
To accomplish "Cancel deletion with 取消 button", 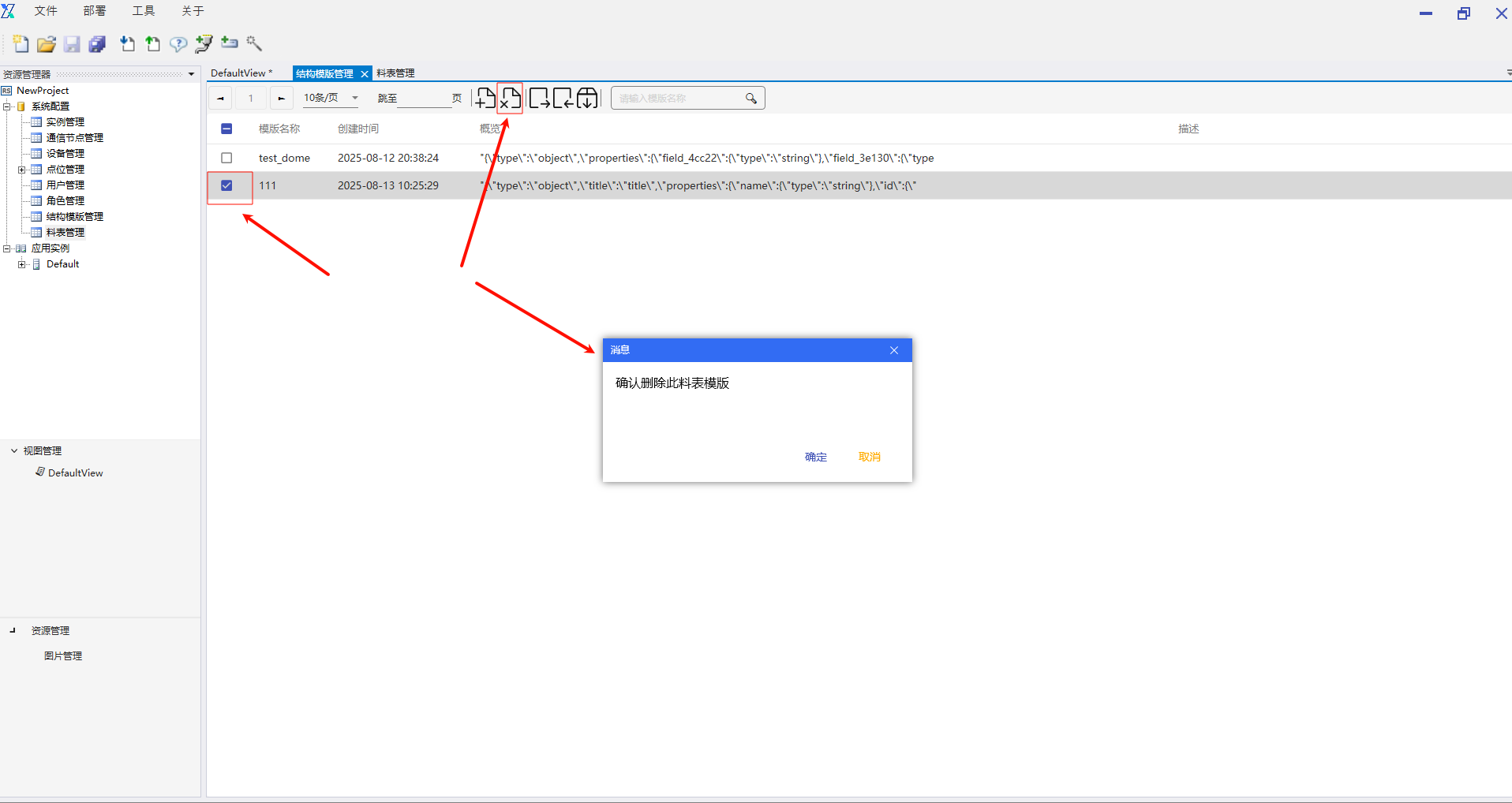I will pos(869,457).
